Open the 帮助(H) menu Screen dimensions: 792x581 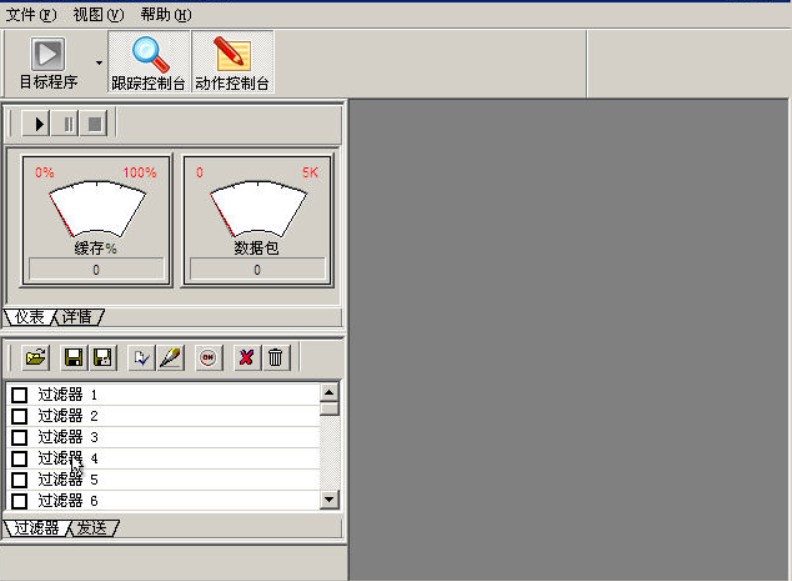point(166,15)
